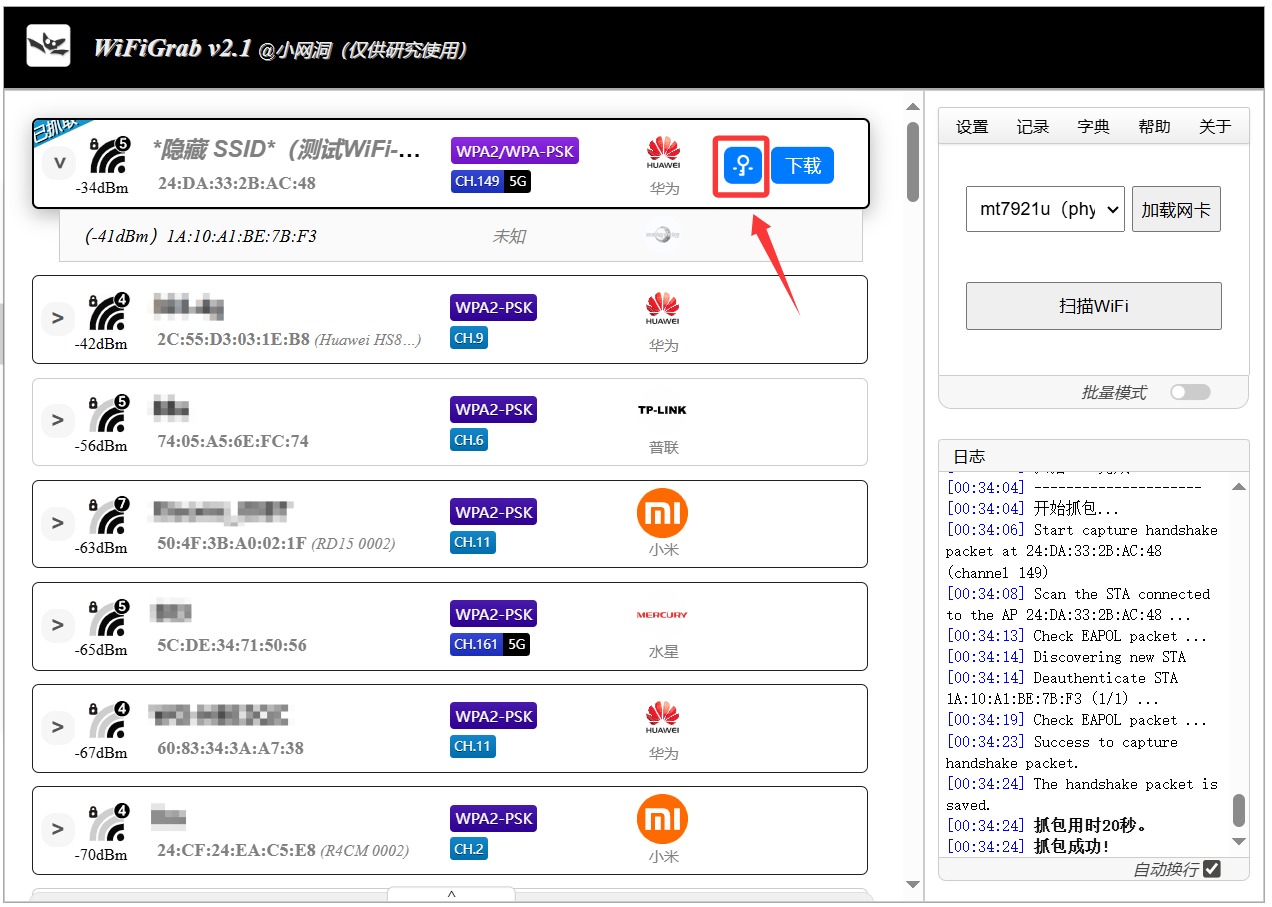
Task: Collapse the hidden SSID network entry
Action: 58,162
